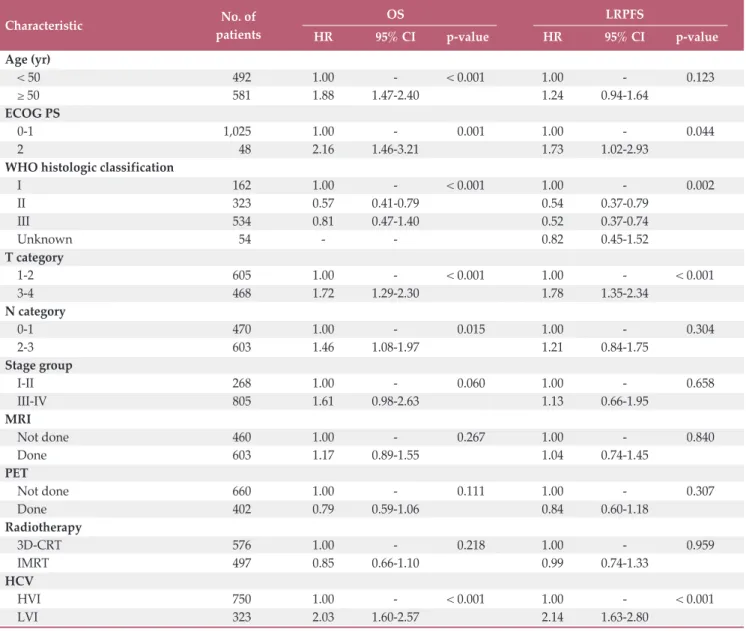Select the 'Stage group' section label
The image size is (746, 632).
(x=39, y=365)
